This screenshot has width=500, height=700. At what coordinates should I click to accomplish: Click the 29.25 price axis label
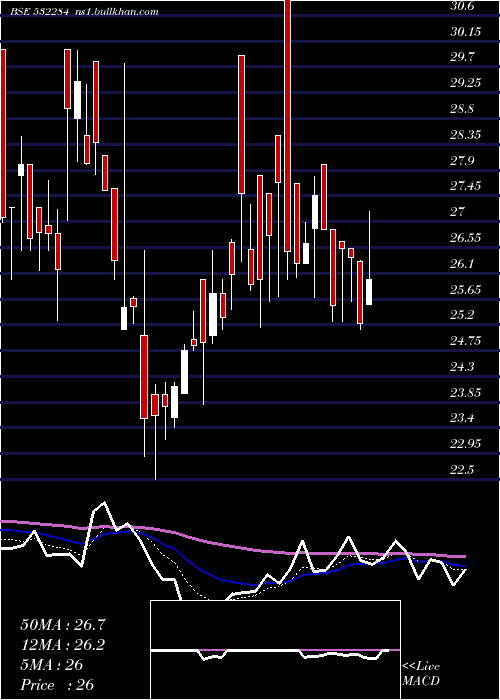pos(465,83)
